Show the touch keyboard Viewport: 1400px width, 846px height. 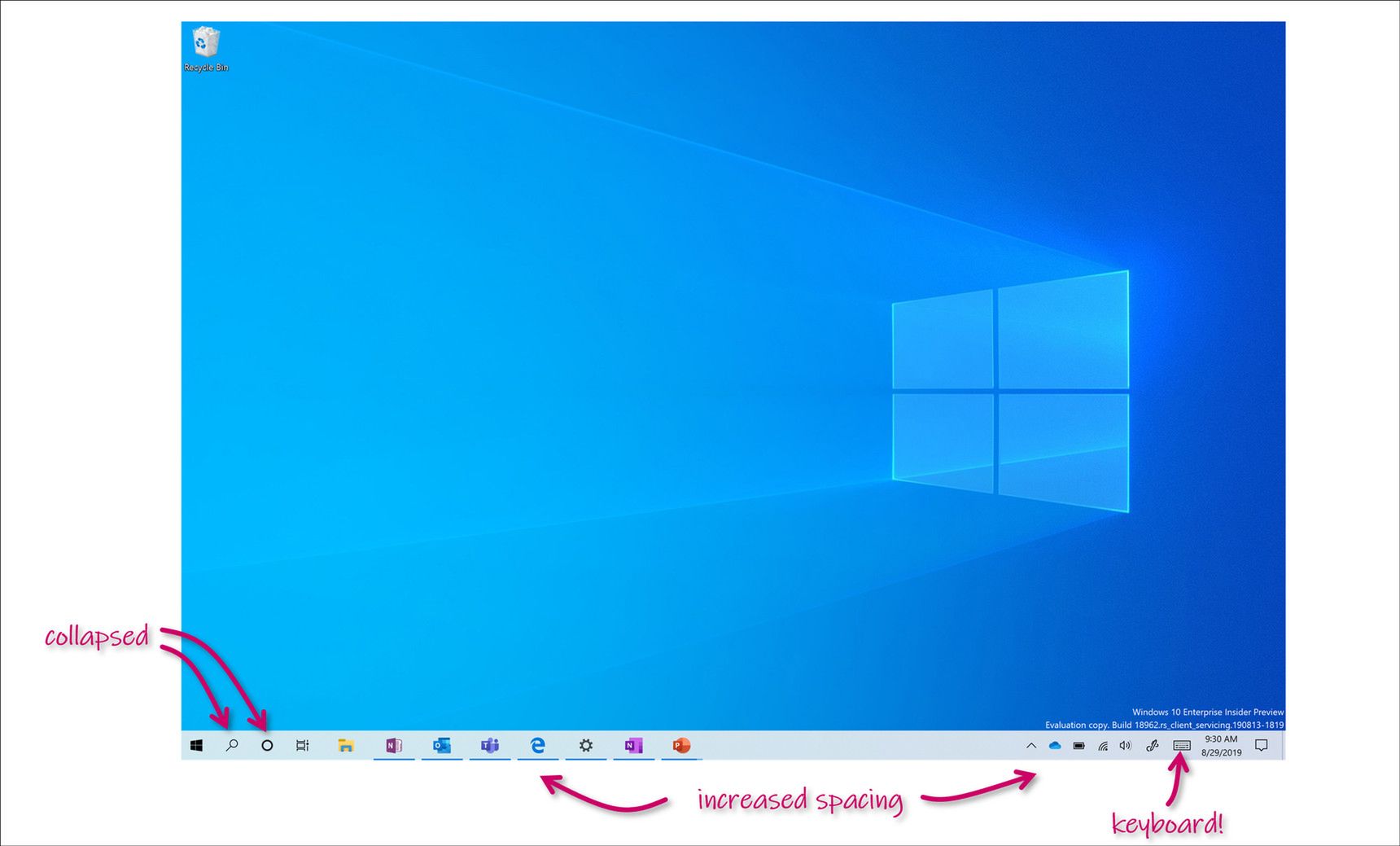pyautogui.click(x=1182, y=745)
